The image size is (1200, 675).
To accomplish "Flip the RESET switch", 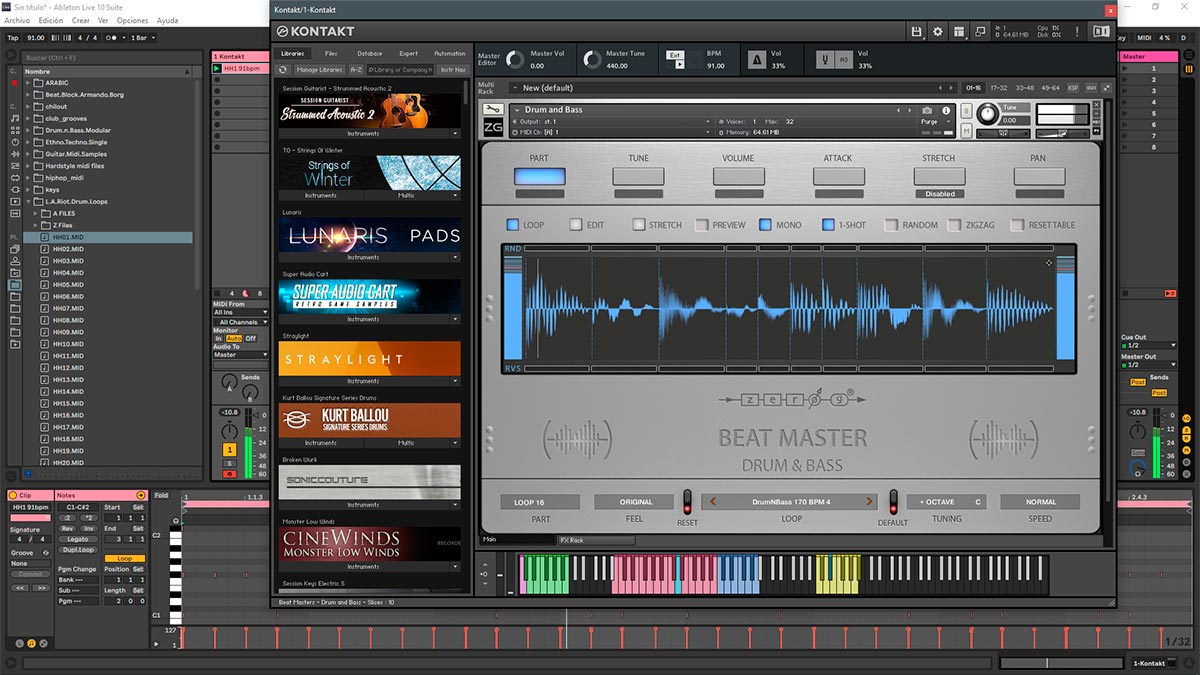I will [687, 501].
